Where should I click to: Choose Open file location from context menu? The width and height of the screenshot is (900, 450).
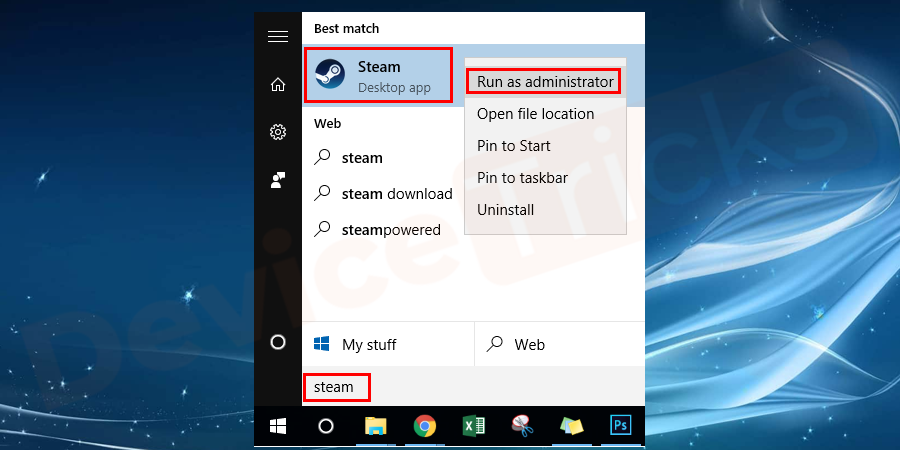click(535, 114)
